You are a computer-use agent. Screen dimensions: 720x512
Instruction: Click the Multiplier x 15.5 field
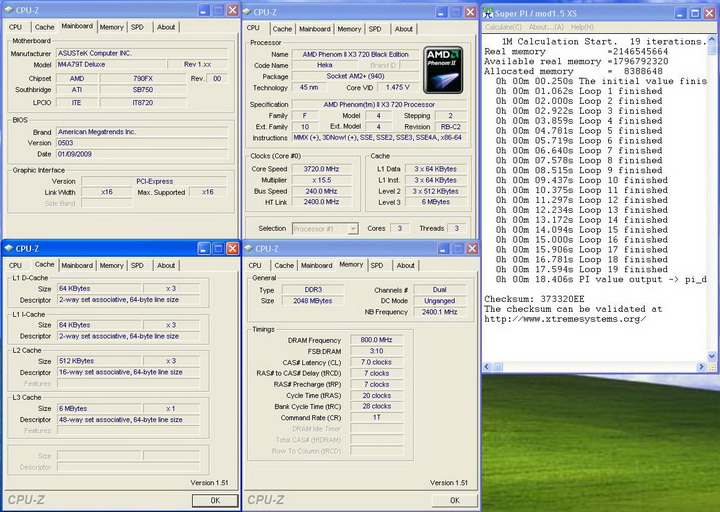pyautogui.click(x=321, y=180)
